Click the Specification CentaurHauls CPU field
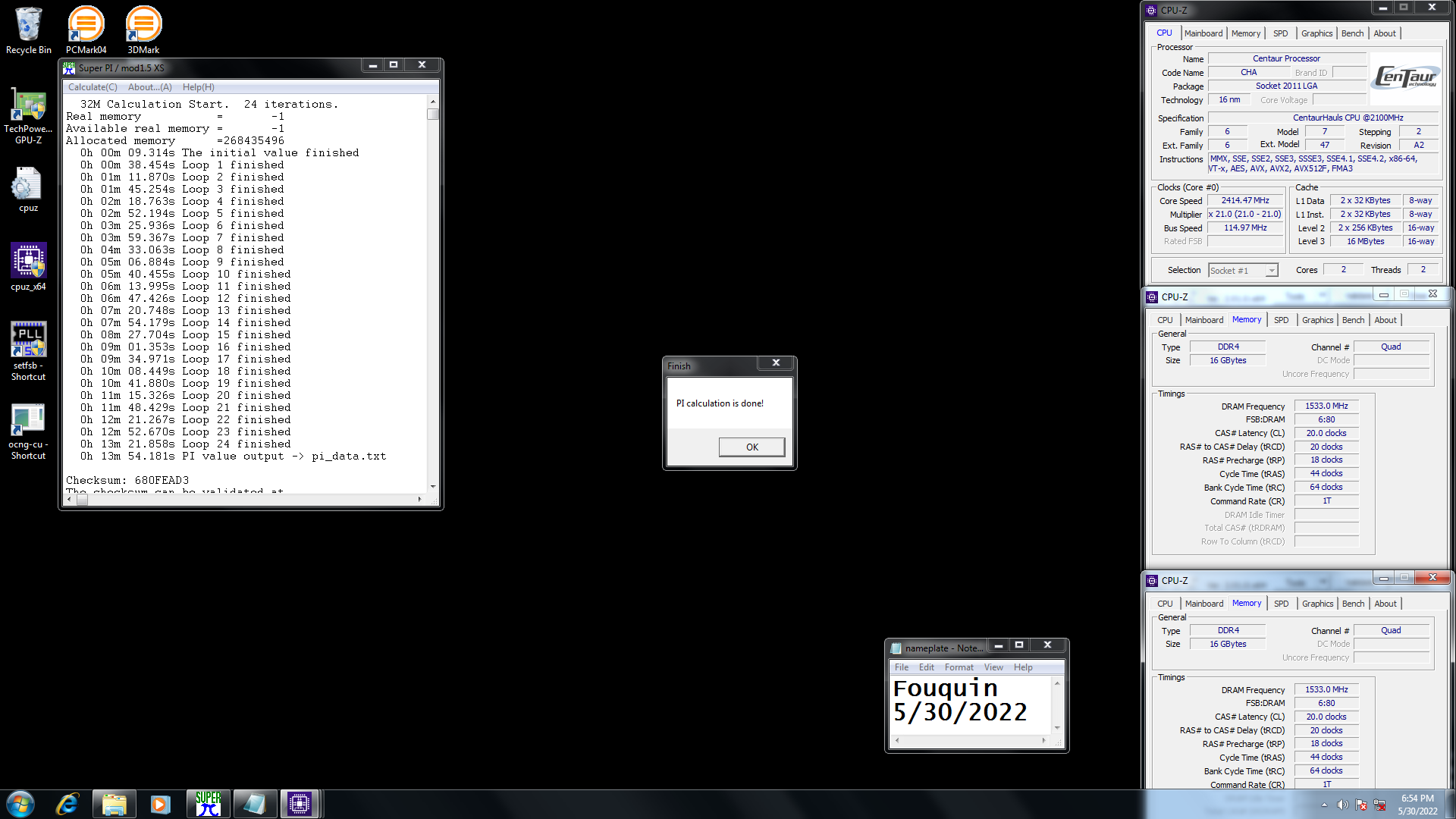The width and height of the screenshot is (1456, 819). tap(1323, 118)
